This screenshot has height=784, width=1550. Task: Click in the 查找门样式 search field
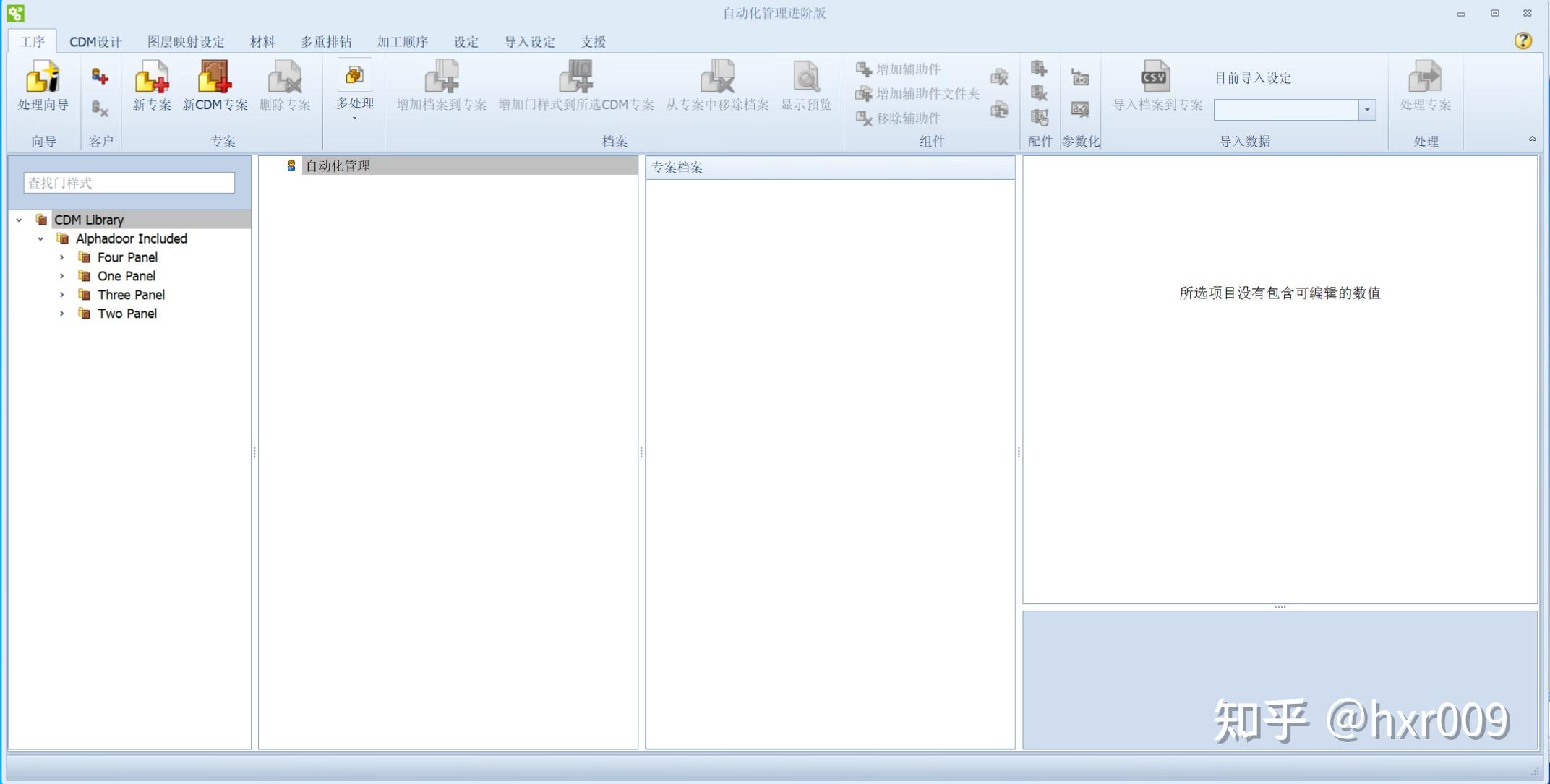129,183
